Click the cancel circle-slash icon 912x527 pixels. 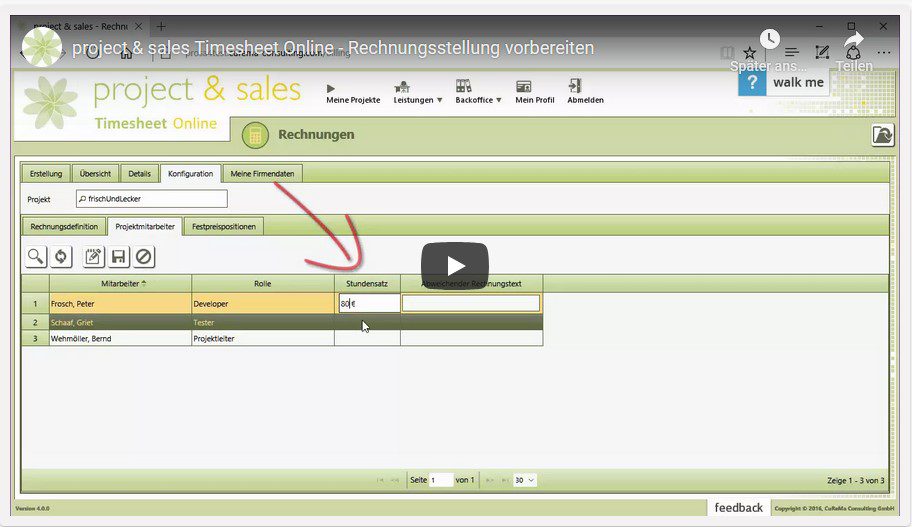coord(144,257)
